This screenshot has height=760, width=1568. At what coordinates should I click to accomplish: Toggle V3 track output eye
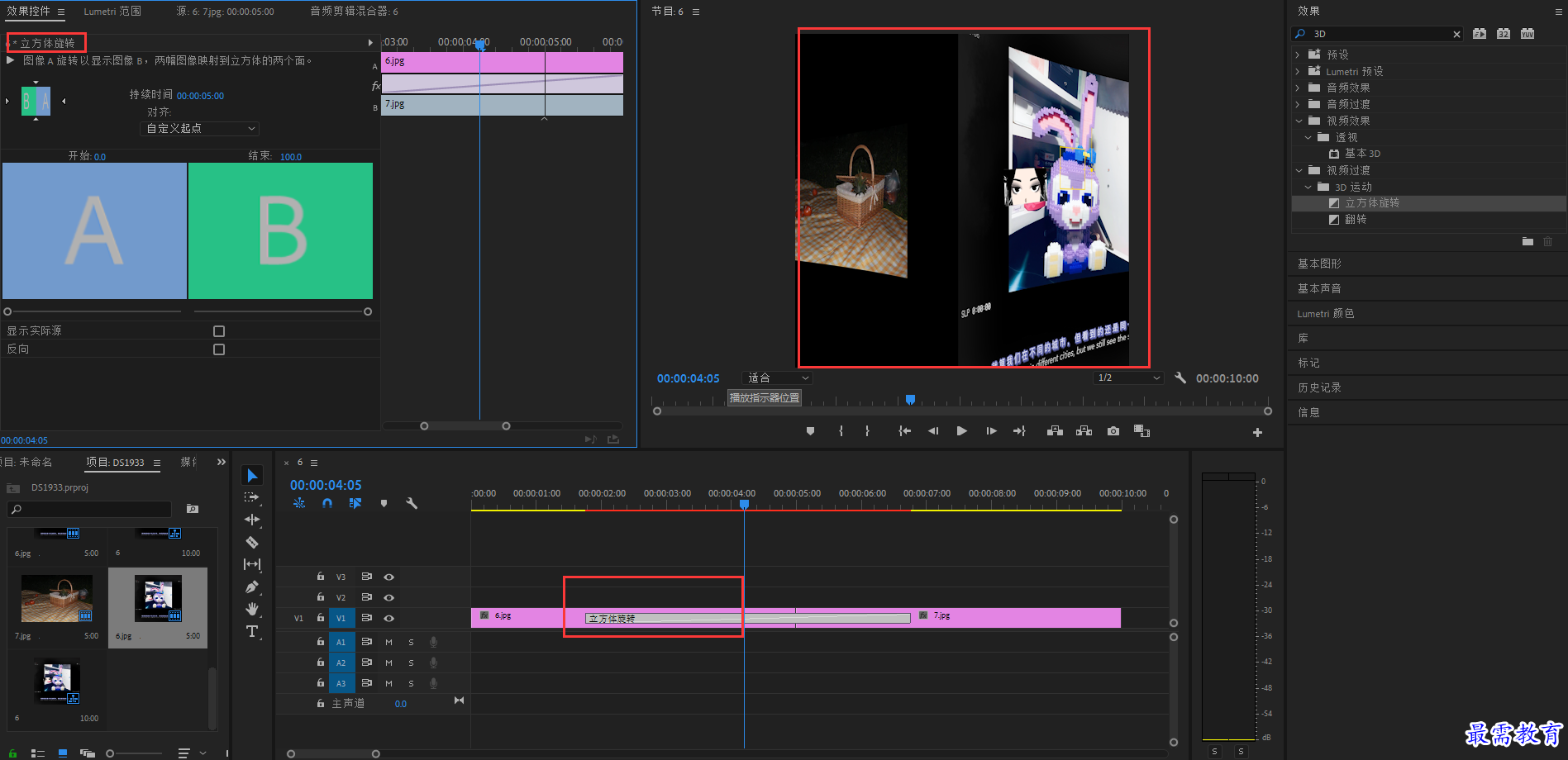pyautogui.click(x=388, y=577)
